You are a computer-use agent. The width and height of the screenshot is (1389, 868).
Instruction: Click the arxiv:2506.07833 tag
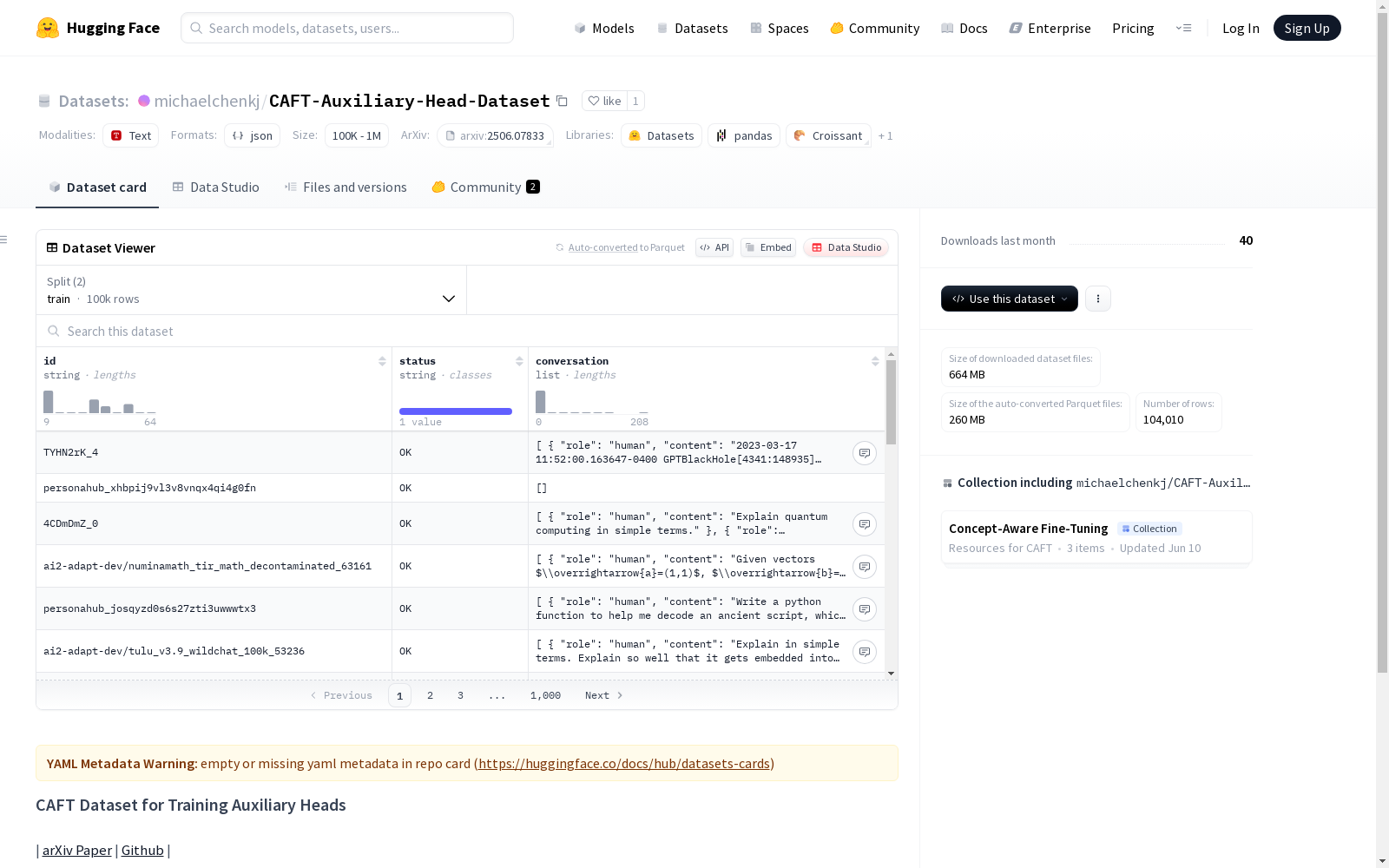(x=495, y=135)
